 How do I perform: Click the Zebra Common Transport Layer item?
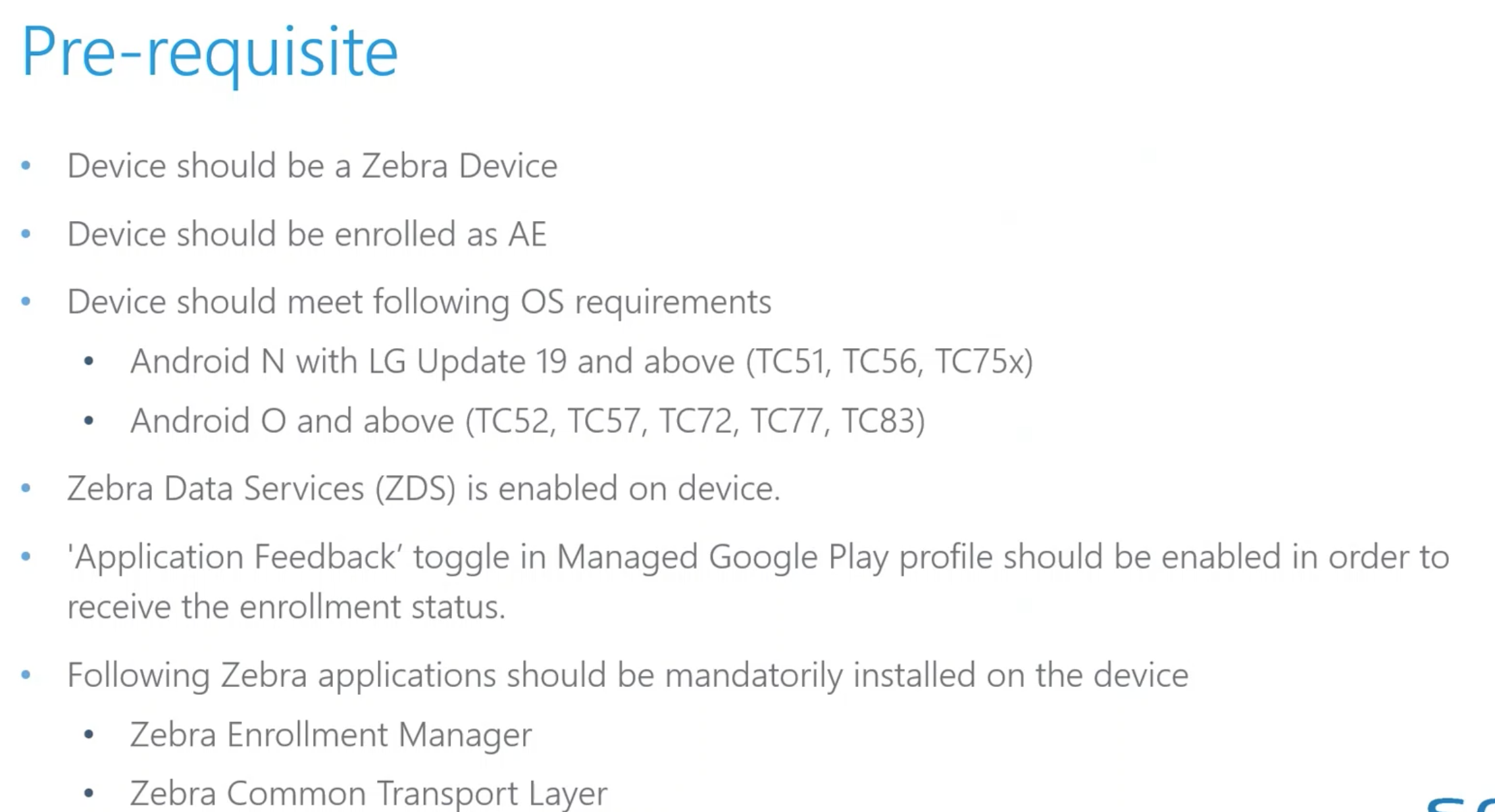coord(368,794)
